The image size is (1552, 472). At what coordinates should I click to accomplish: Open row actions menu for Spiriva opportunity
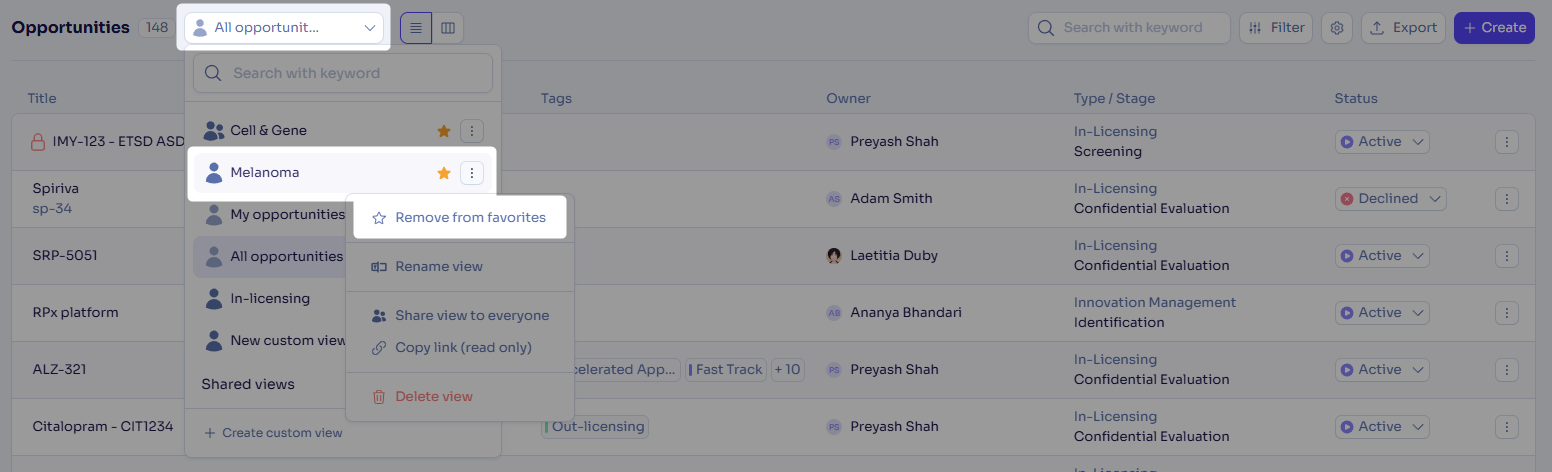(1507, 199)
